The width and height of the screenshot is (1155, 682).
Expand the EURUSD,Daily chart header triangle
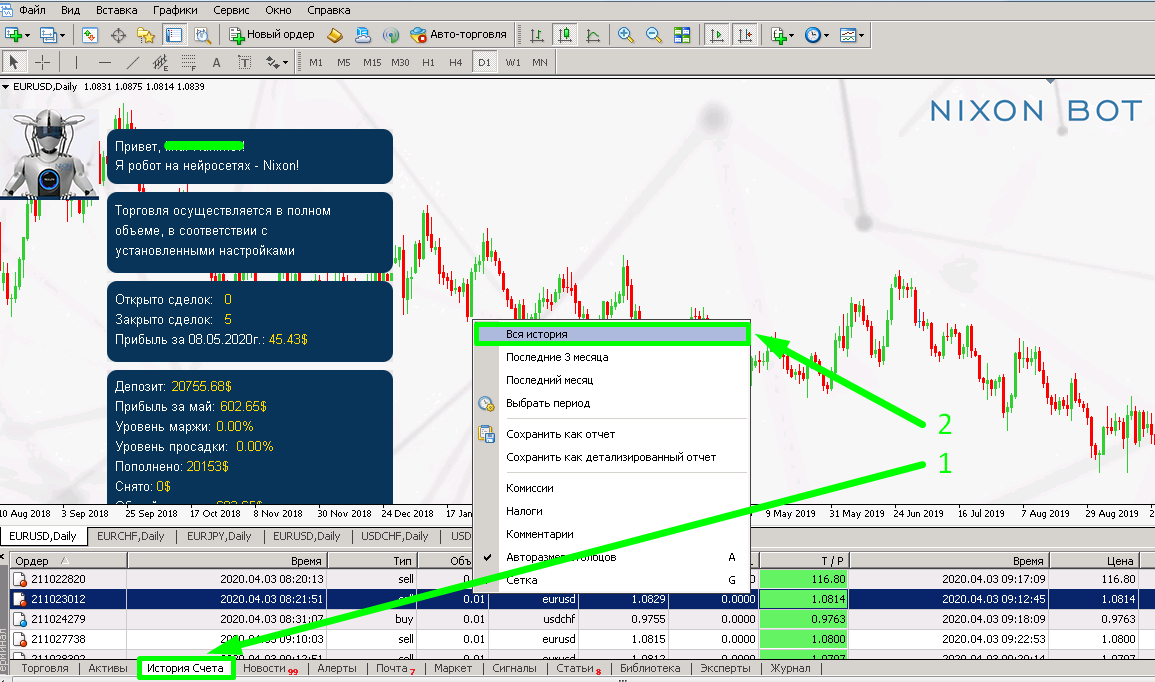pos(6,86)
